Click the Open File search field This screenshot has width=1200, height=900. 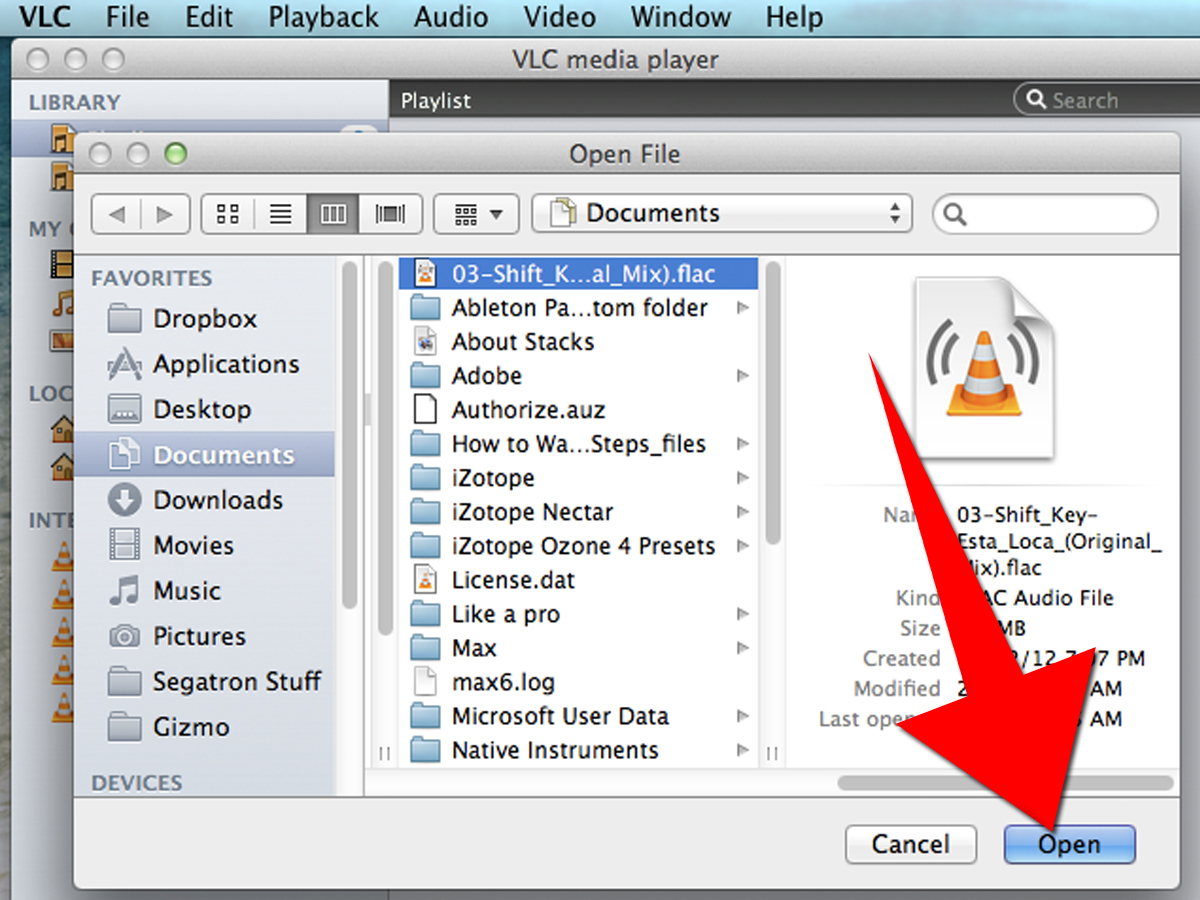1045,214
